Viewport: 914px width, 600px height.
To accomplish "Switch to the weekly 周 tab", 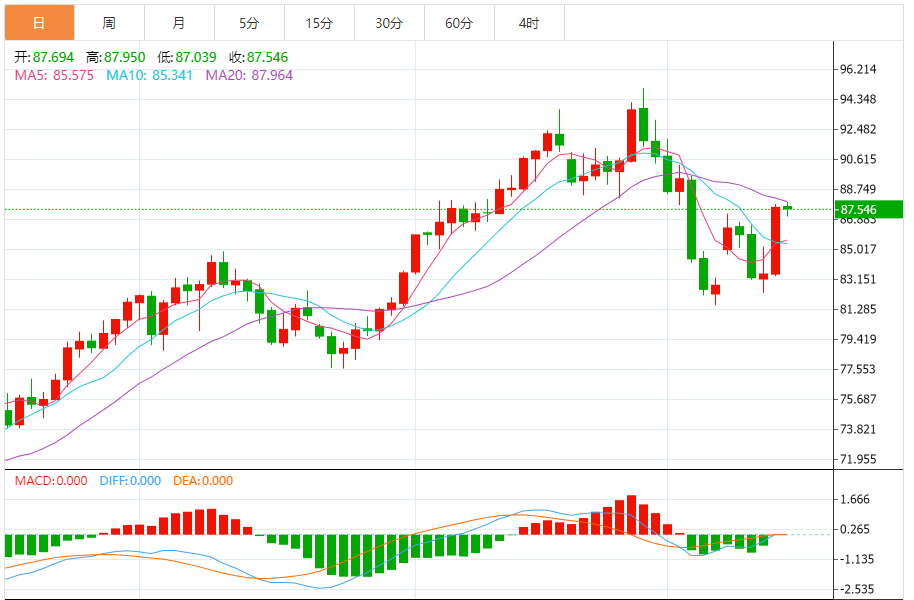I will [110, 23].
